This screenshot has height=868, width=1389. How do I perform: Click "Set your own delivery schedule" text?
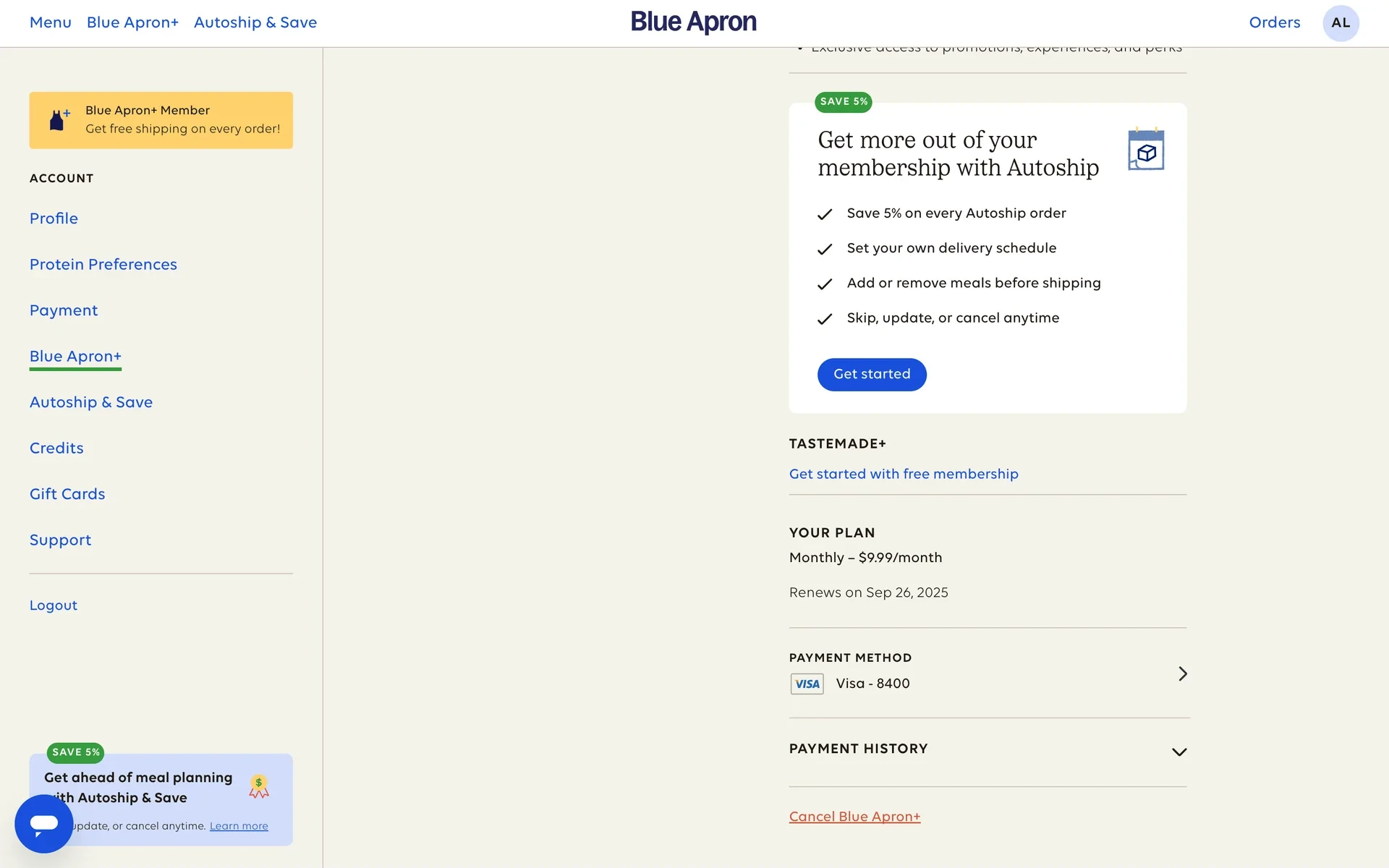[951, 248]
